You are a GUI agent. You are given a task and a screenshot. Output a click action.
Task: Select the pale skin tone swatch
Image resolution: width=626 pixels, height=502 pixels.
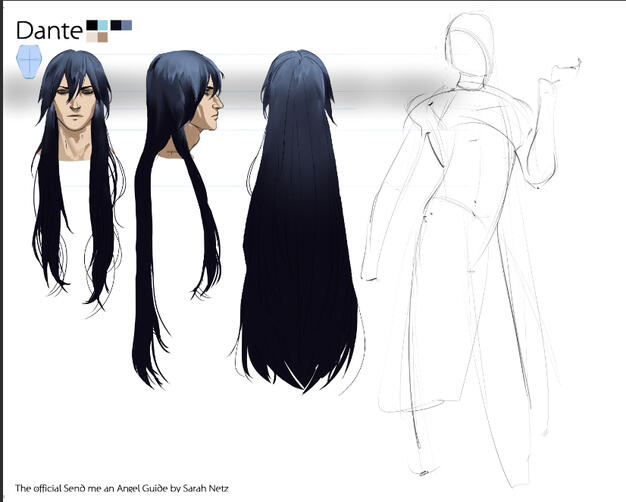coord(92,37)
